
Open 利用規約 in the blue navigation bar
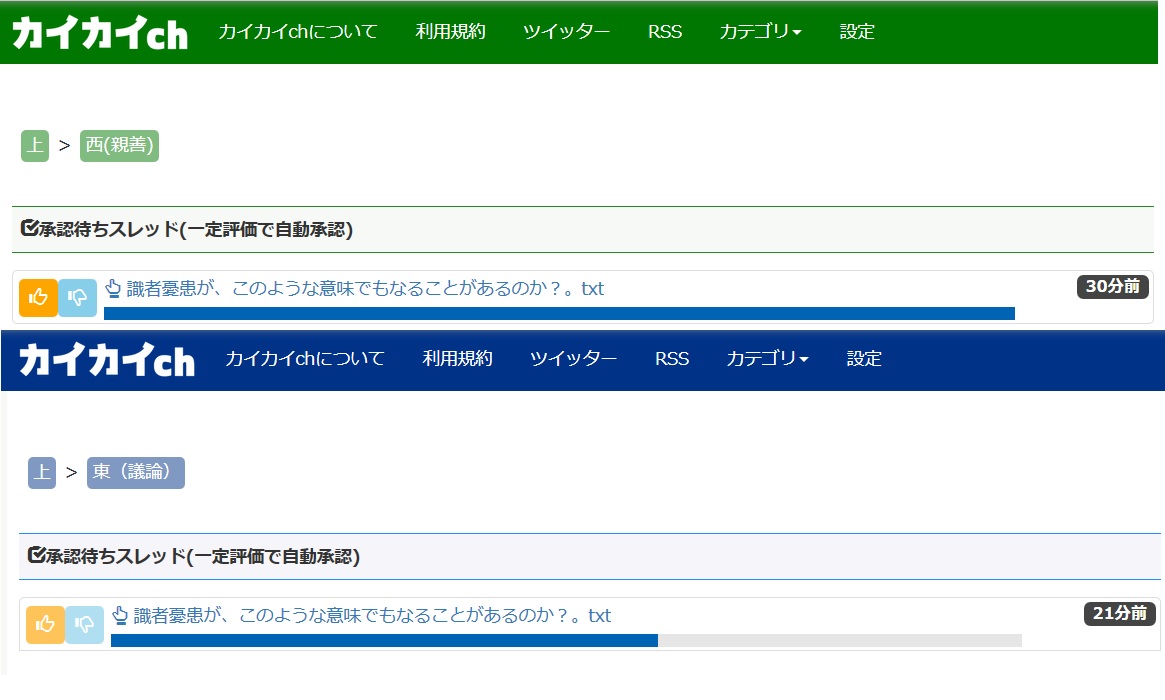pyautogui.click(x=457, y=358)
